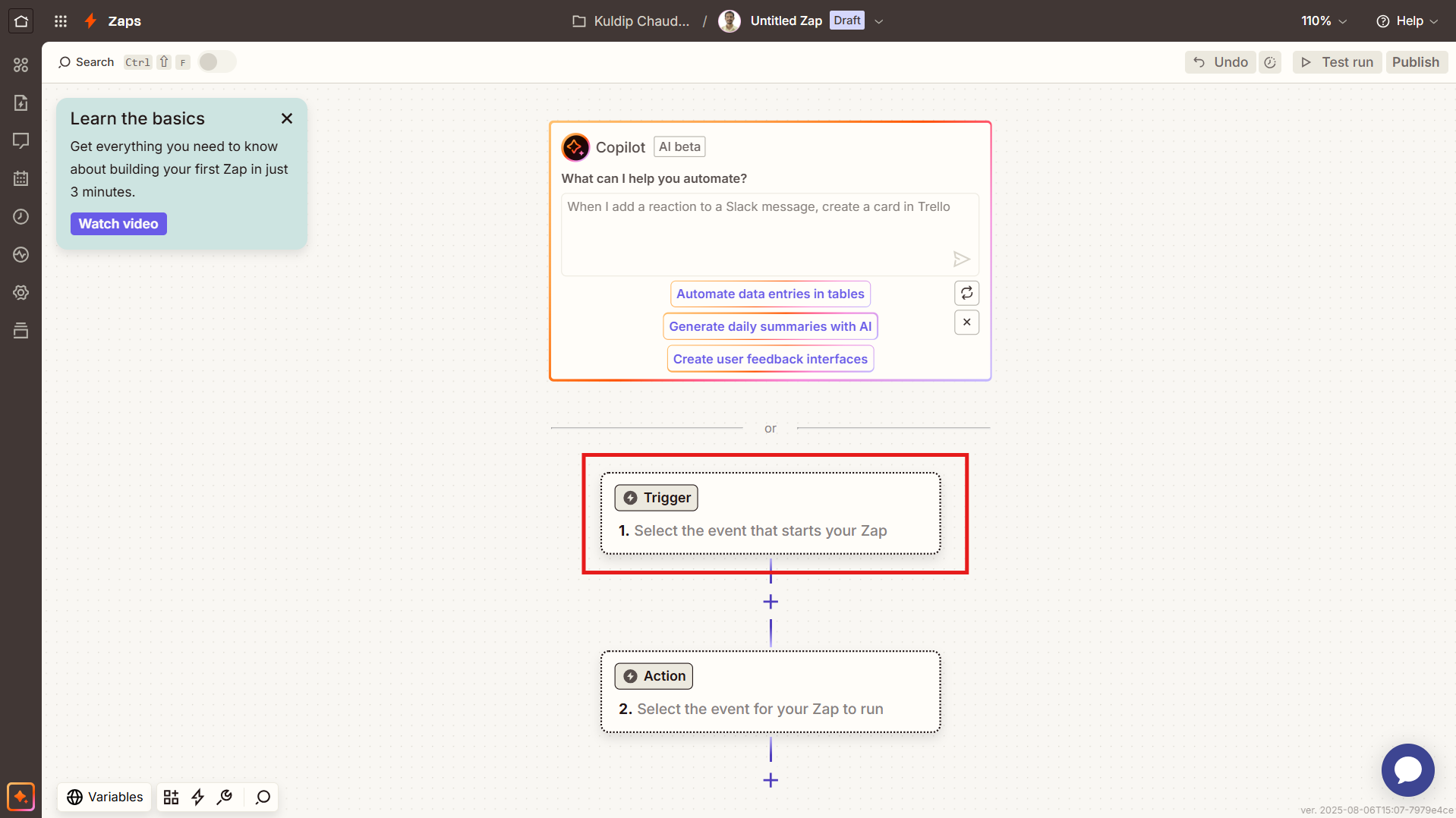Open the sidebar status activity icon
This screenshot has height=818, width=1456.
tap(20, 254)
